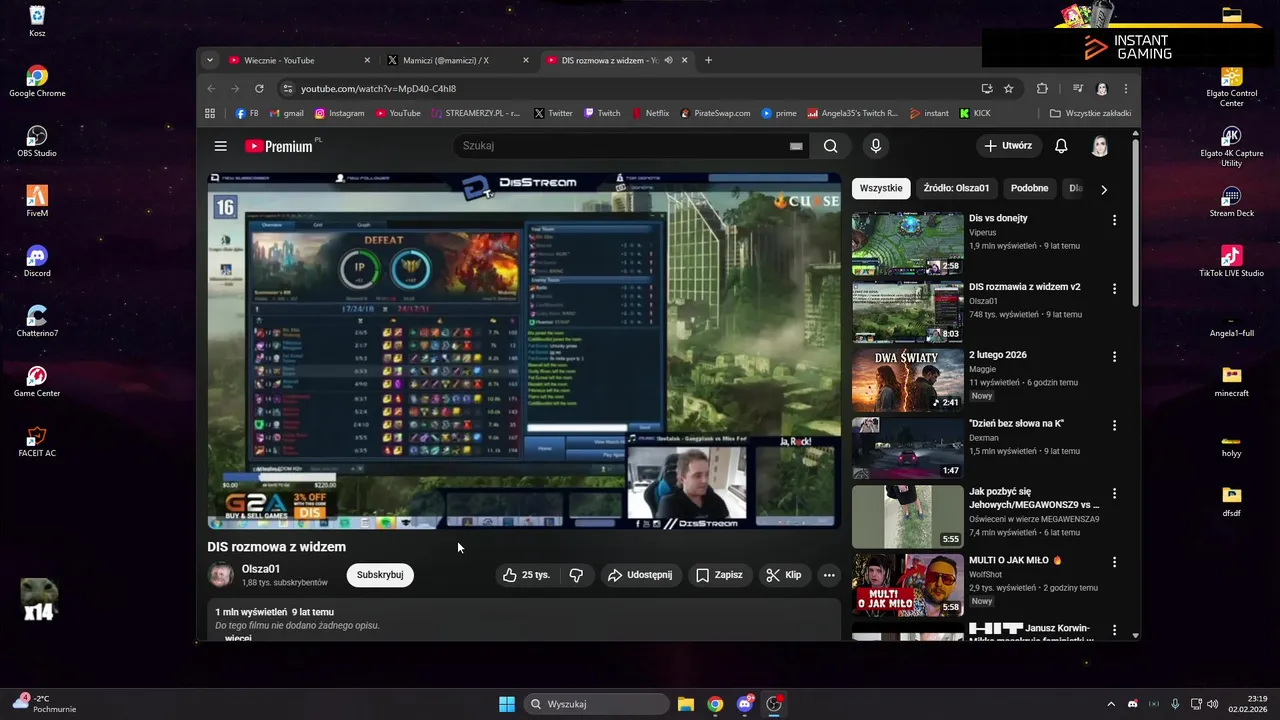Open the on-screen keyboard in the search box
Screen dimensions: 1280x720
click(x=796, y=146)
